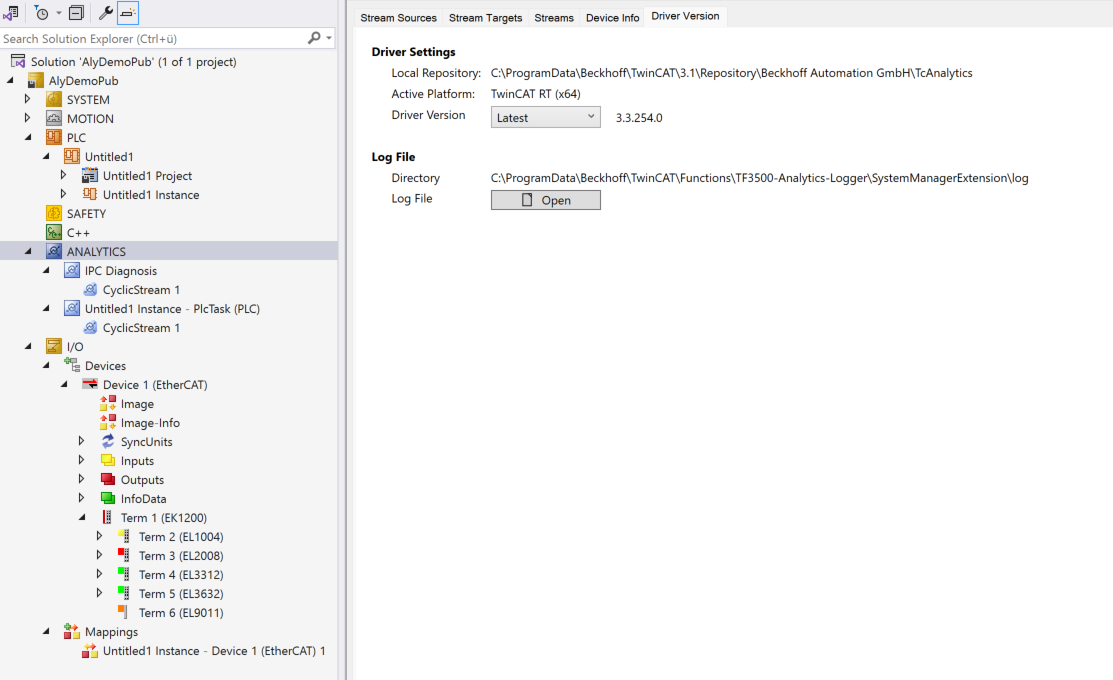The image size is (1113, 680).
Task: Click the SyncUnits icon under Device 1
Action: pos(108,442)
